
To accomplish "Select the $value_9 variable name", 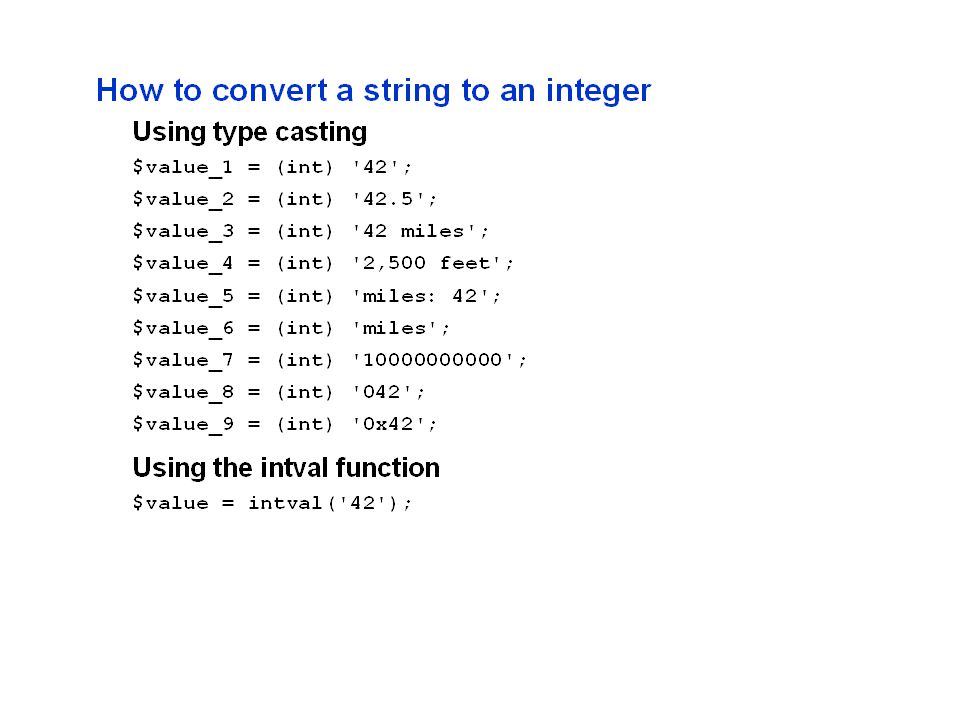I will coord(183,425).
